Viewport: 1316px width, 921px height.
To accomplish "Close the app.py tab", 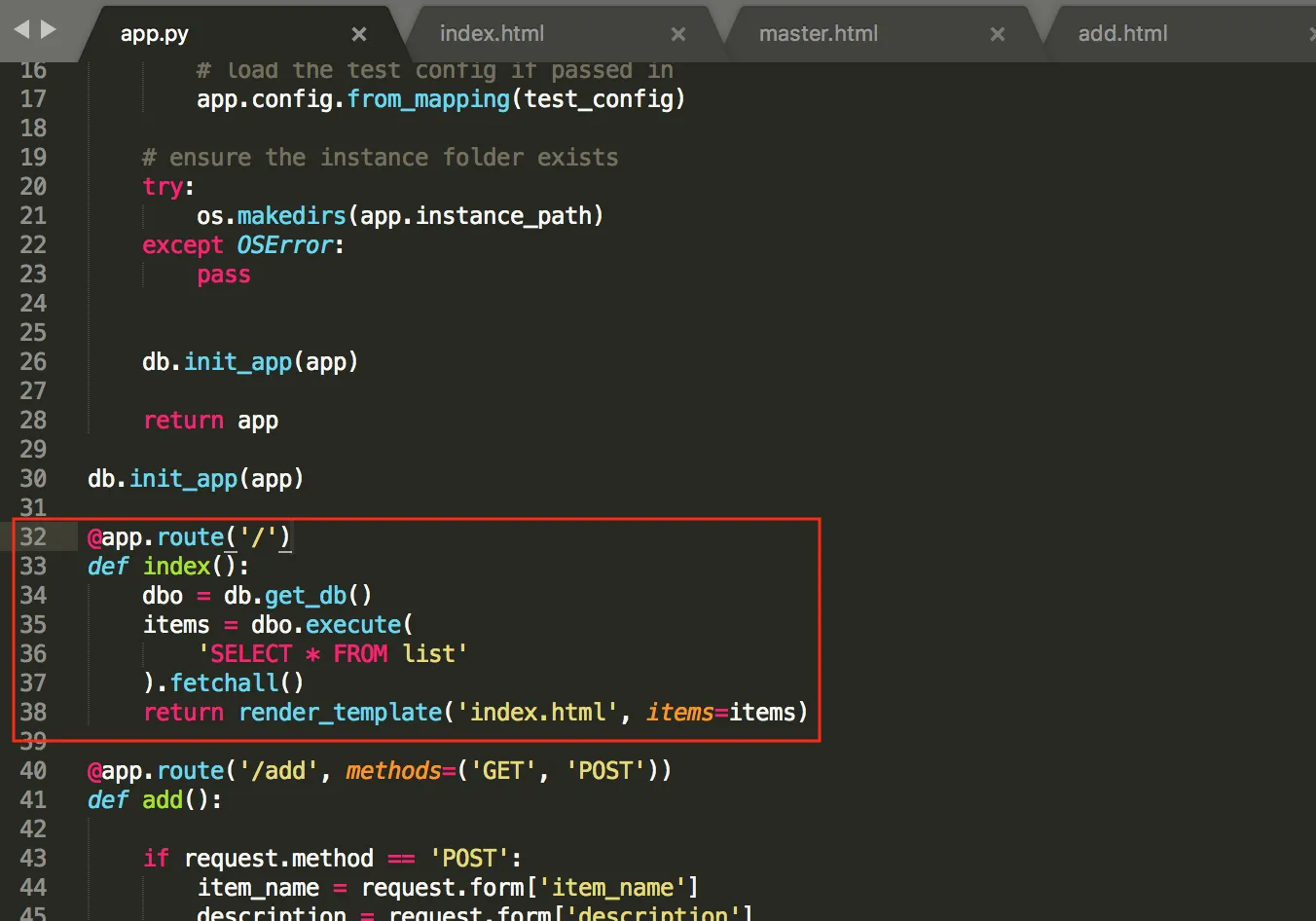I will coord(359,34).
